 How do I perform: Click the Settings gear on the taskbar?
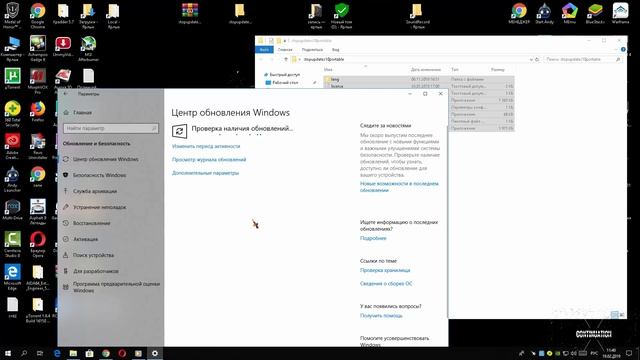point(155,353)
